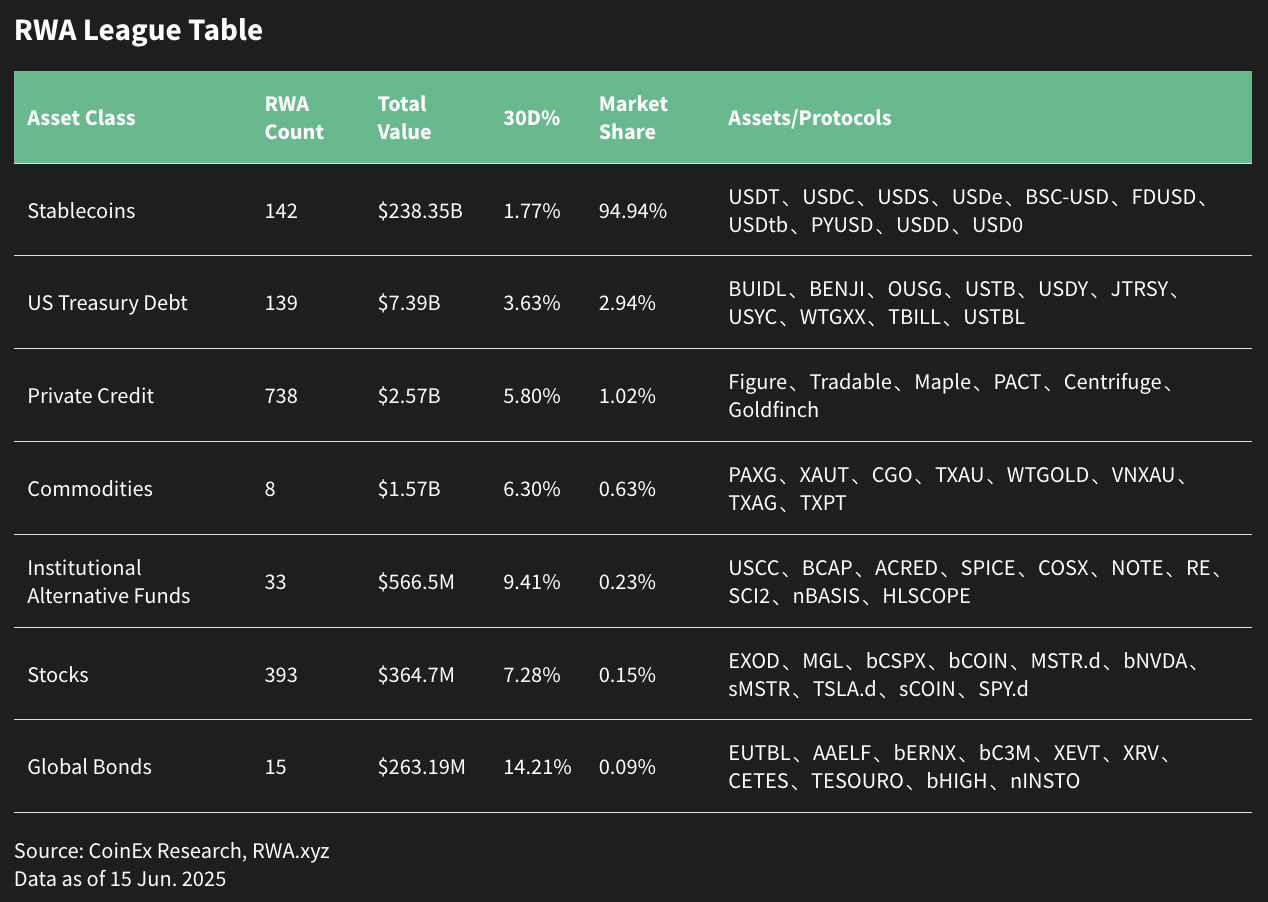1268x902 pixels.
Task: Click the 'USDT、USDC、USDS' asset list
Action: [967, 211]
